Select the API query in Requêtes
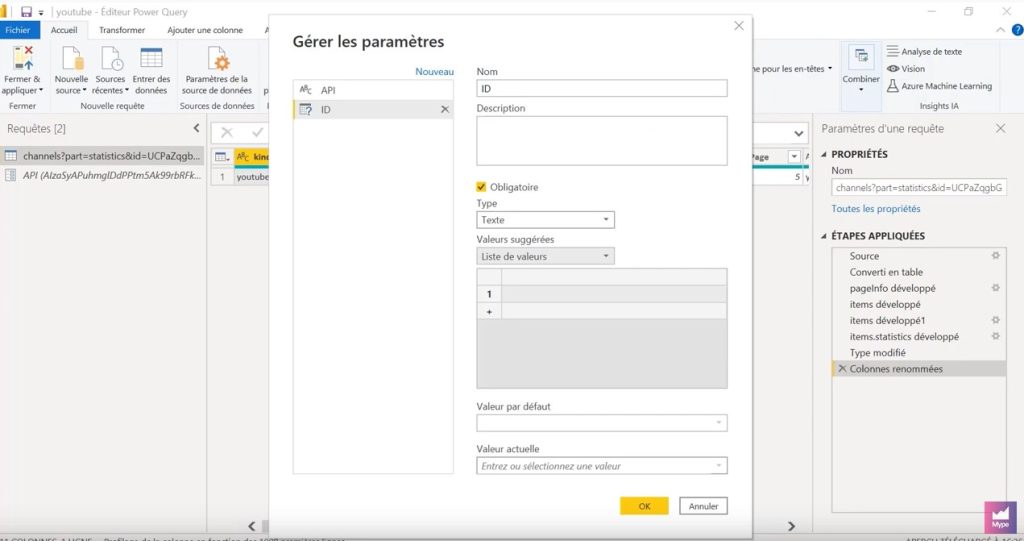The height and width of the screenshot is (541, 1024). (x=103, y=175)
